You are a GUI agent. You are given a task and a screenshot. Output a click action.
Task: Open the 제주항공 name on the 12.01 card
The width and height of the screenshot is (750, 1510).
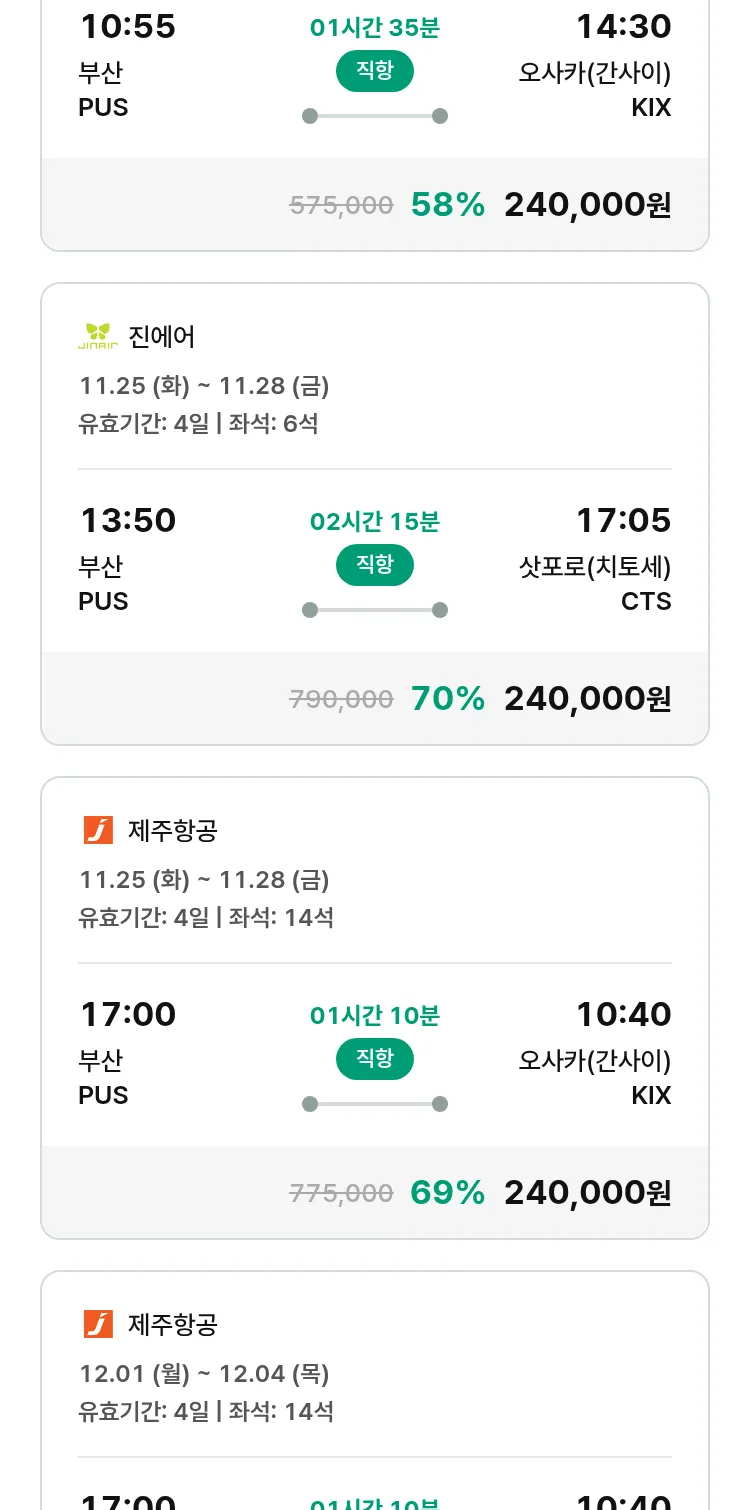point(173,1325)
